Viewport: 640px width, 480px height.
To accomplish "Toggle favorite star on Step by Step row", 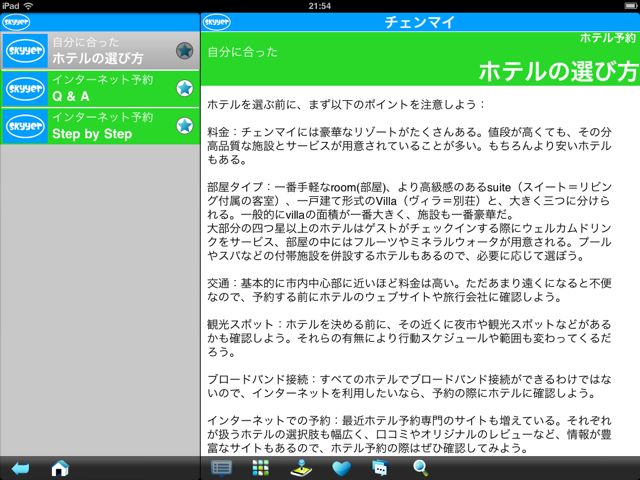I will 184,126.
